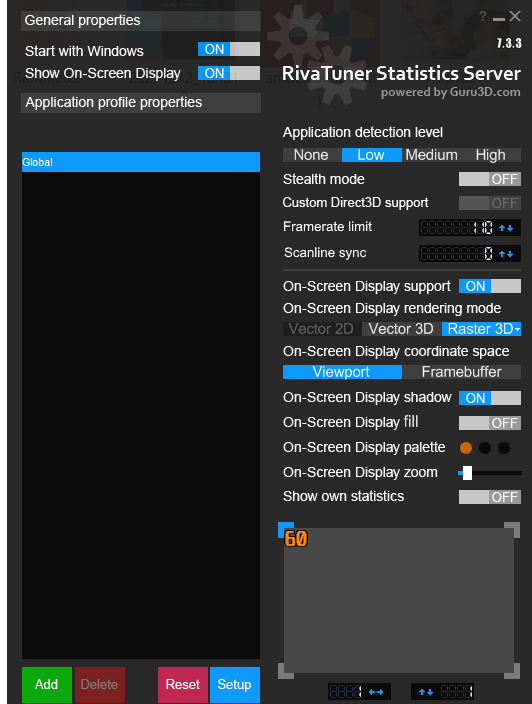Open the Setup button
532x704 pixels.
(235, 685)
